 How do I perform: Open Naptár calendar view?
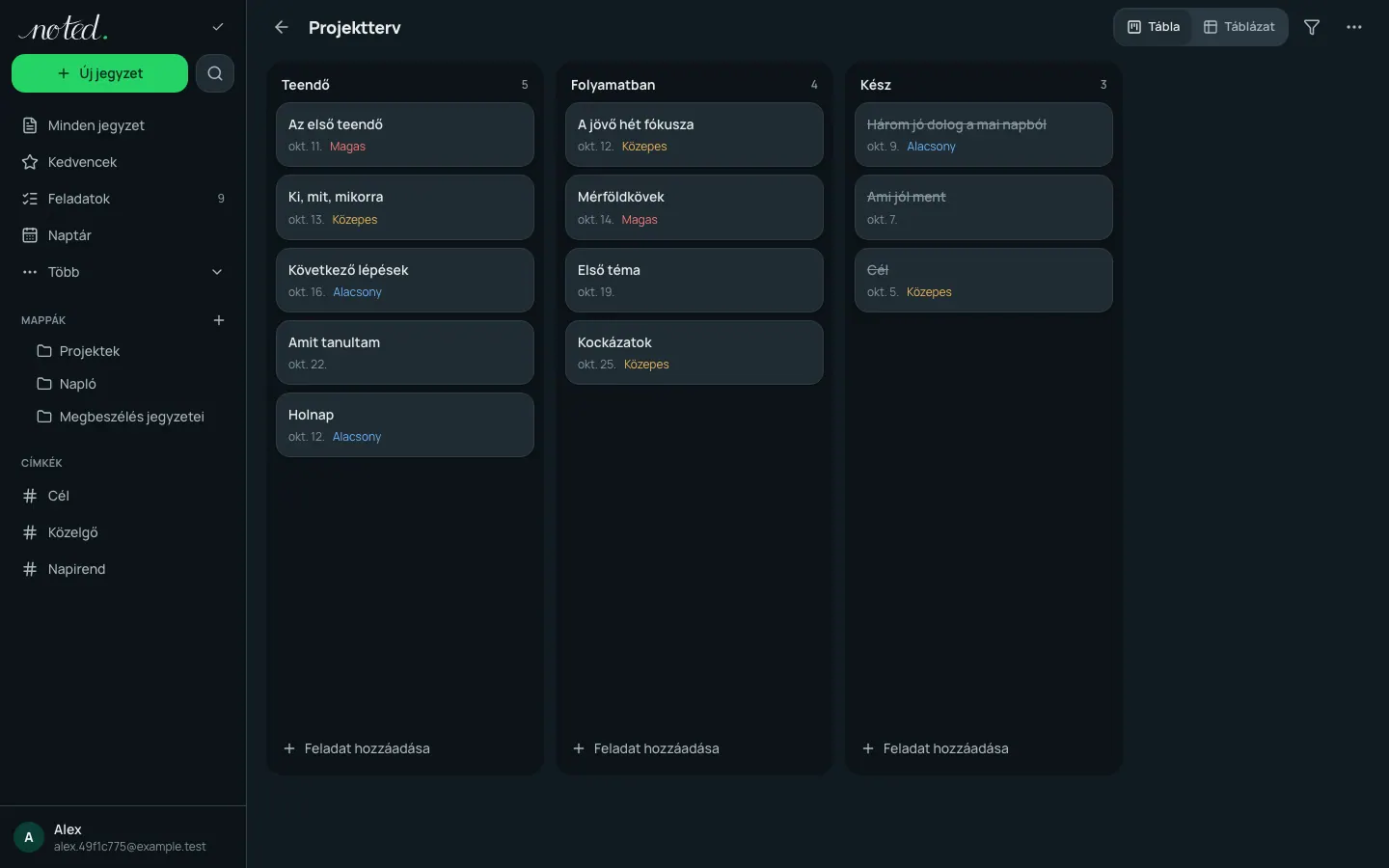click(123, 235)
